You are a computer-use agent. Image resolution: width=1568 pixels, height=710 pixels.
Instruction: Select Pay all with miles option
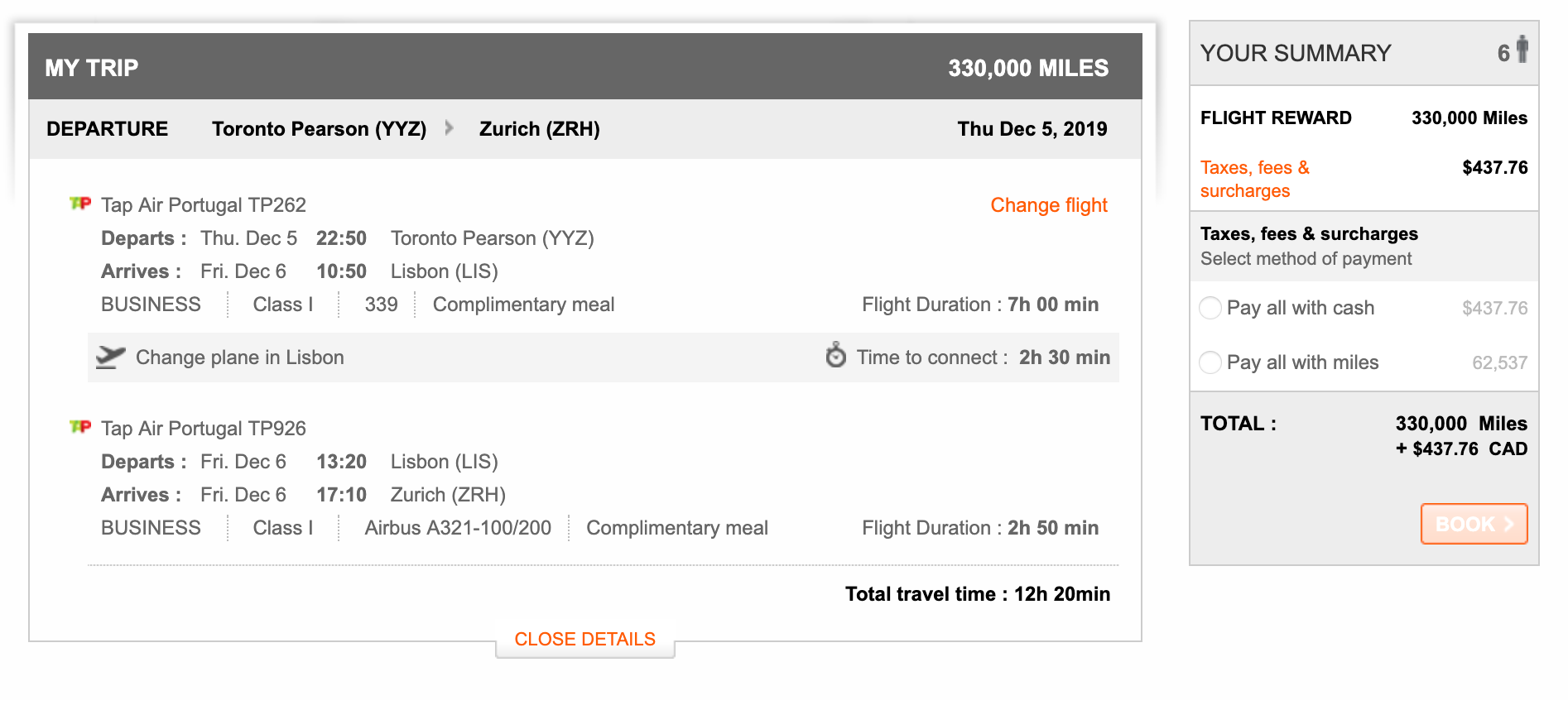(x=1210, y=362)
